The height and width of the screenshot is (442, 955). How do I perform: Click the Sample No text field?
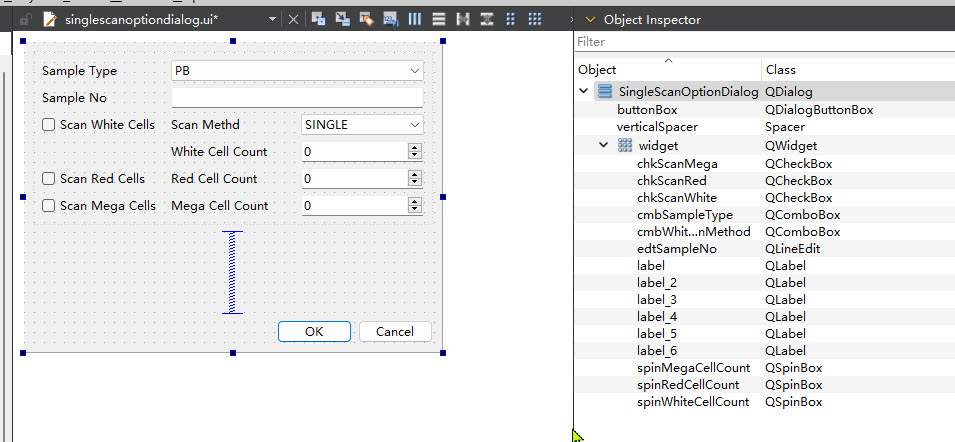pos(297,97)
